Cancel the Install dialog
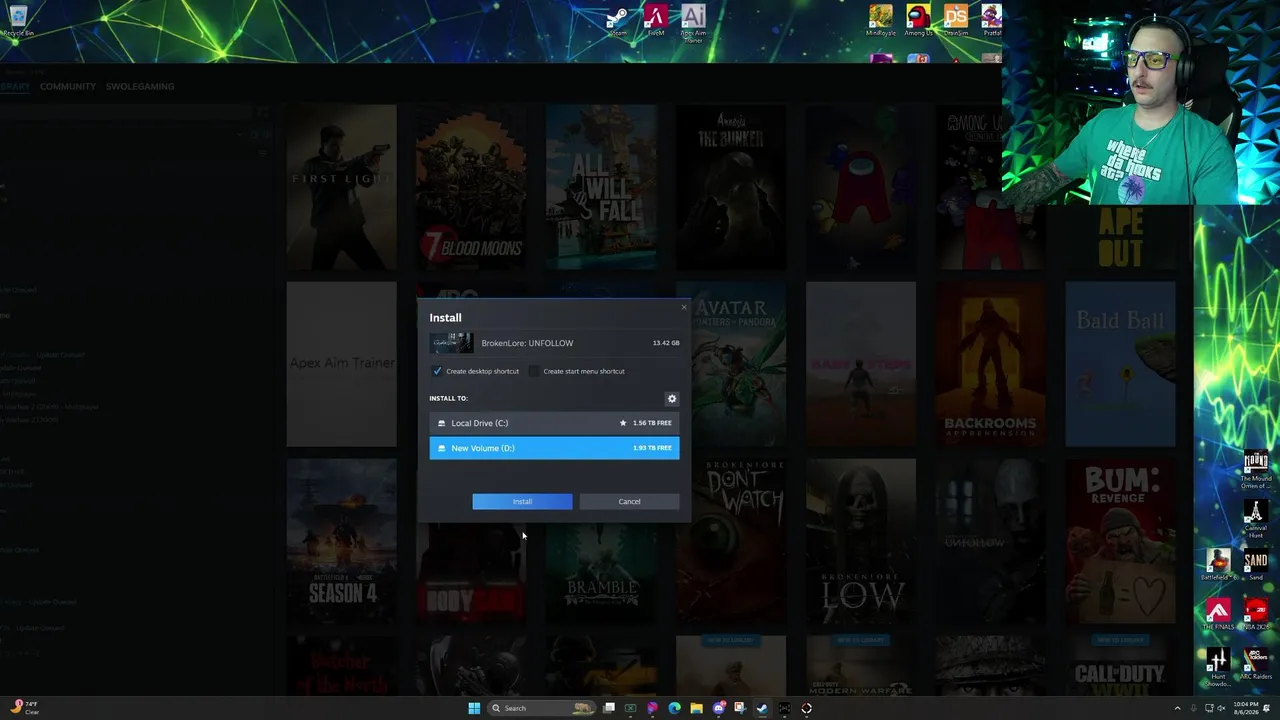 [x=629, y=502]
